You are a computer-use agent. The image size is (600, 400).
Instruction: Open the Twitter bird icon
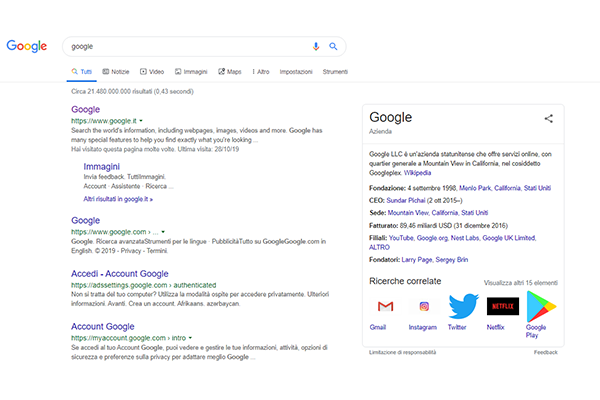coord(463,306)
